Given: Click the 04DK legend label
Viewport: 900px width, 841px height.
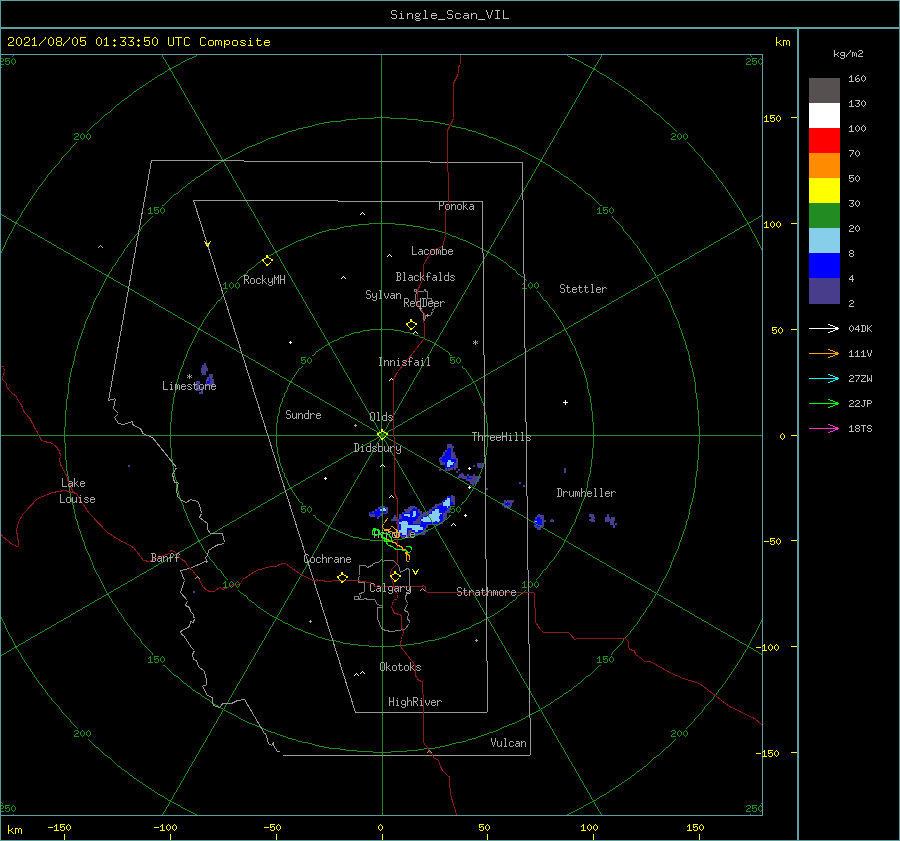Looking at the screenshot, I should tap(860, 328).
